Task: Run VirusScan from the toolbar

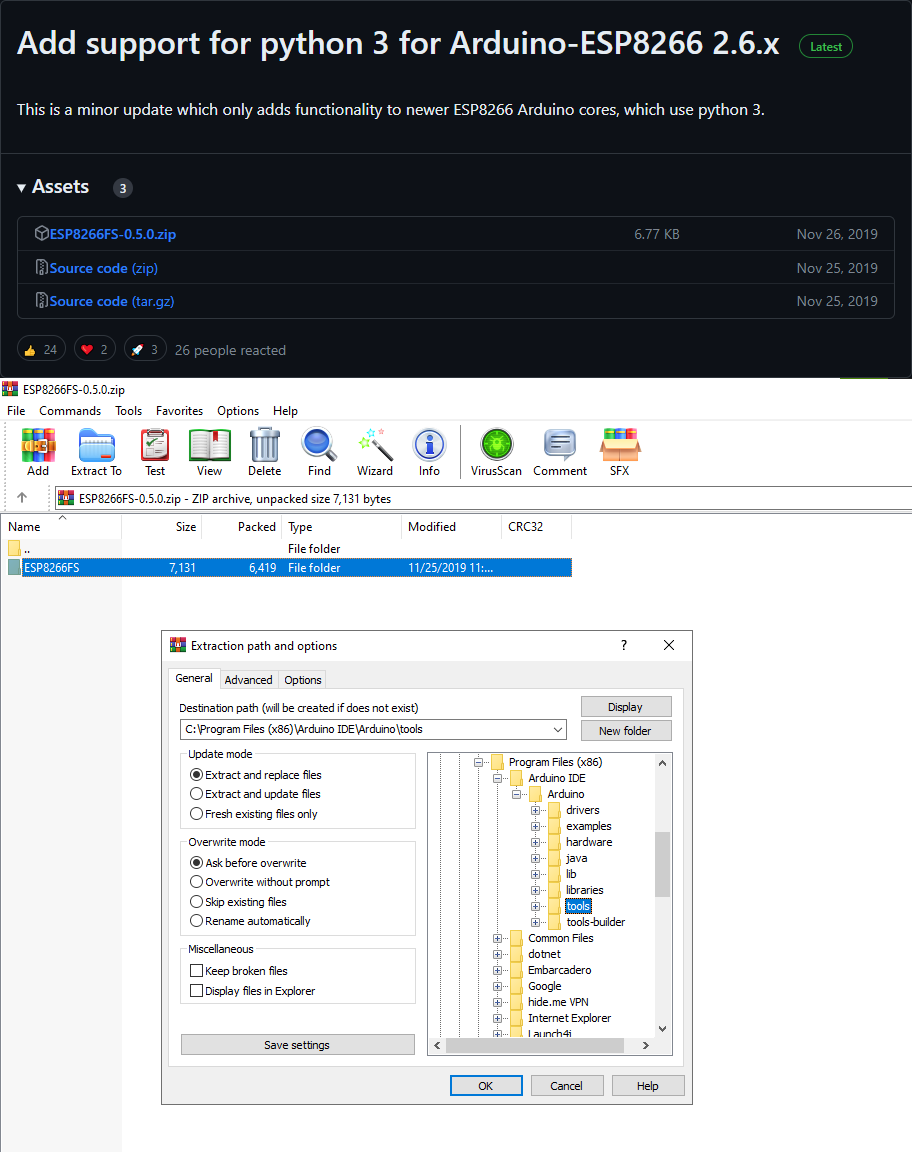Action: 496,452
